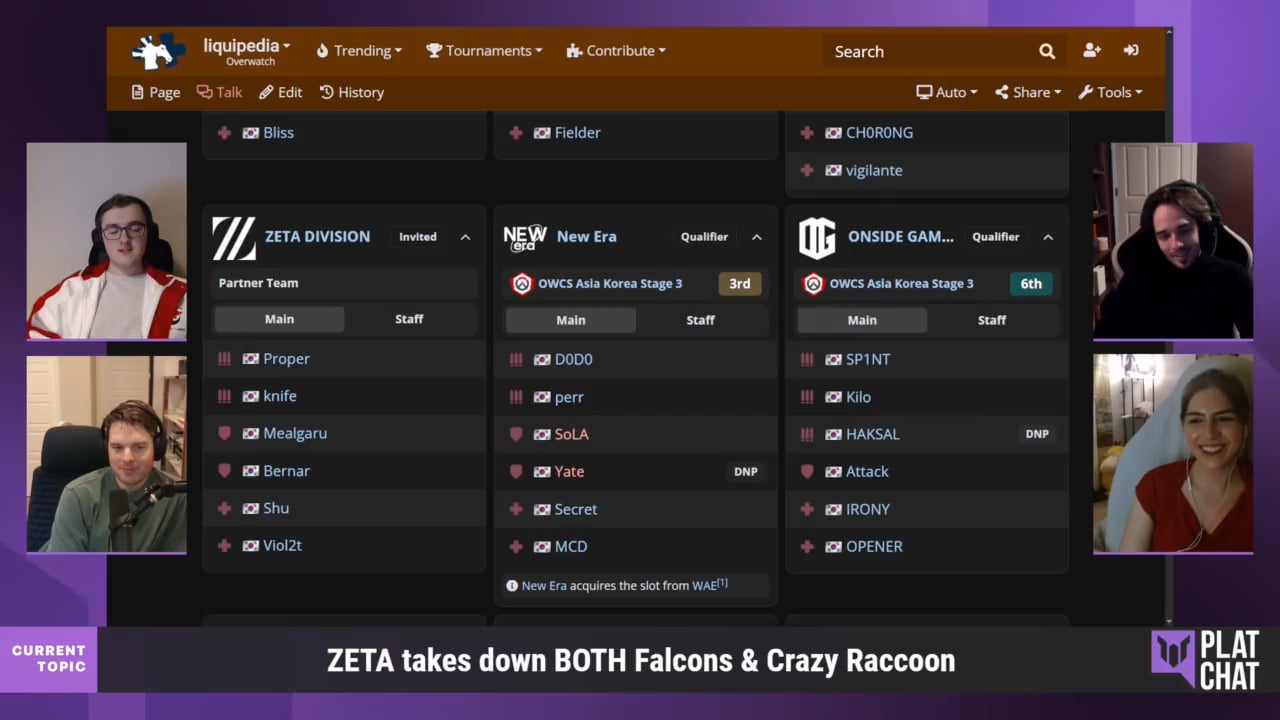Click the log in arrow icon

tap(1131, 51)
